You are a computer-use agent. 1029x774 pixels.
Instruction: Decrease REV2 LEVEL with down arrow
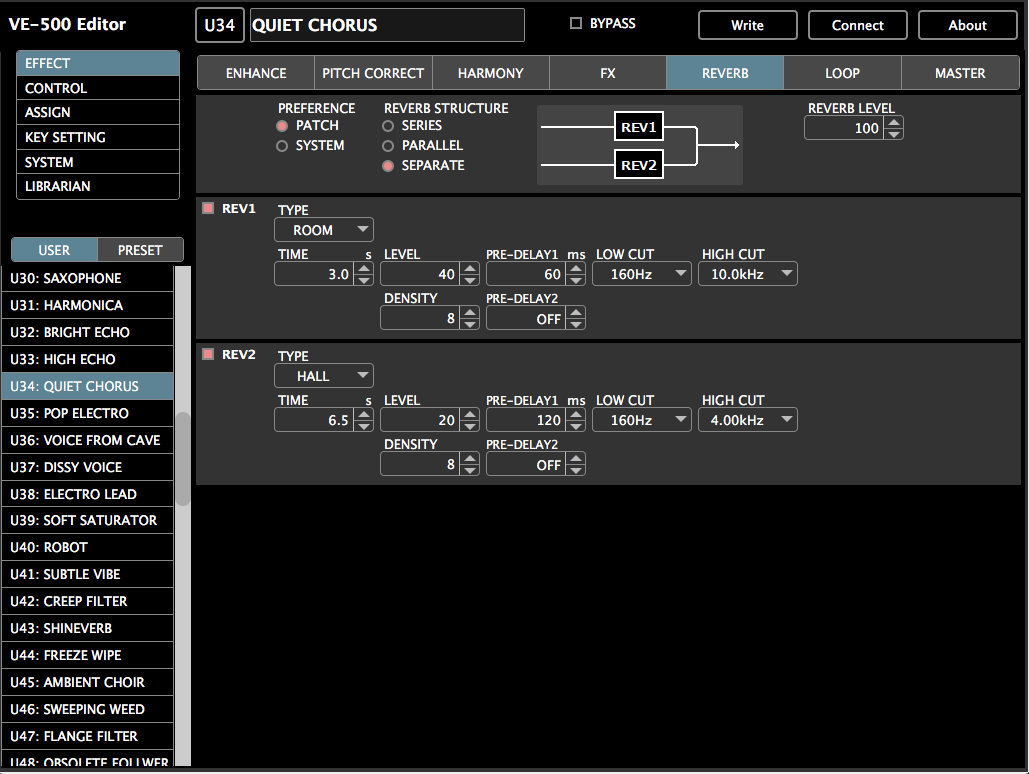(469, 425)
